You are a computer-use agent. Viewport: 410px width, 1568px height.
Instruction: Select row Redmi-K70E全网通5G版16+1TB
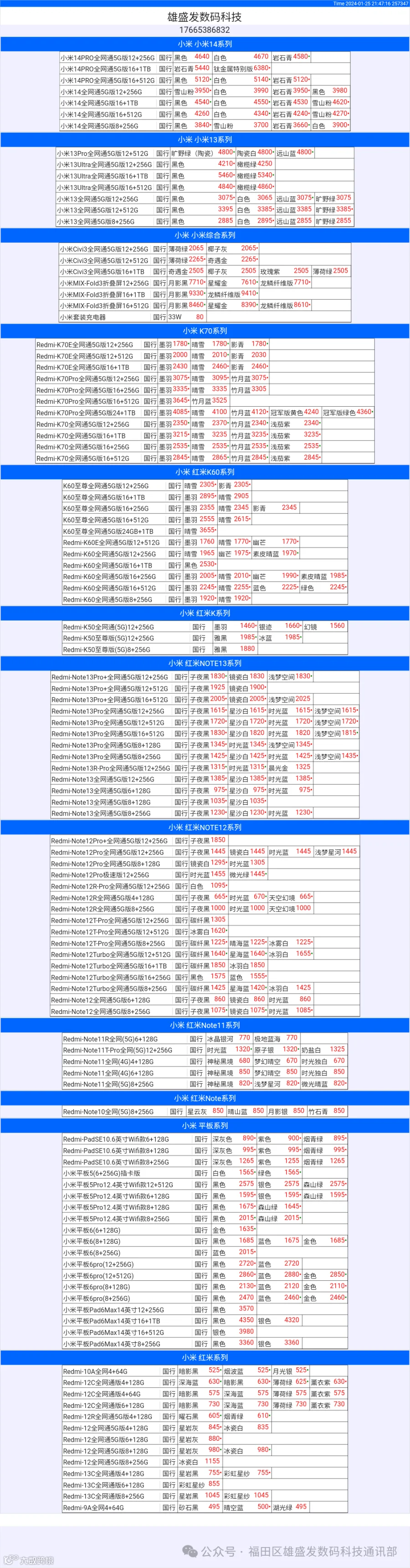click(205, 367)
